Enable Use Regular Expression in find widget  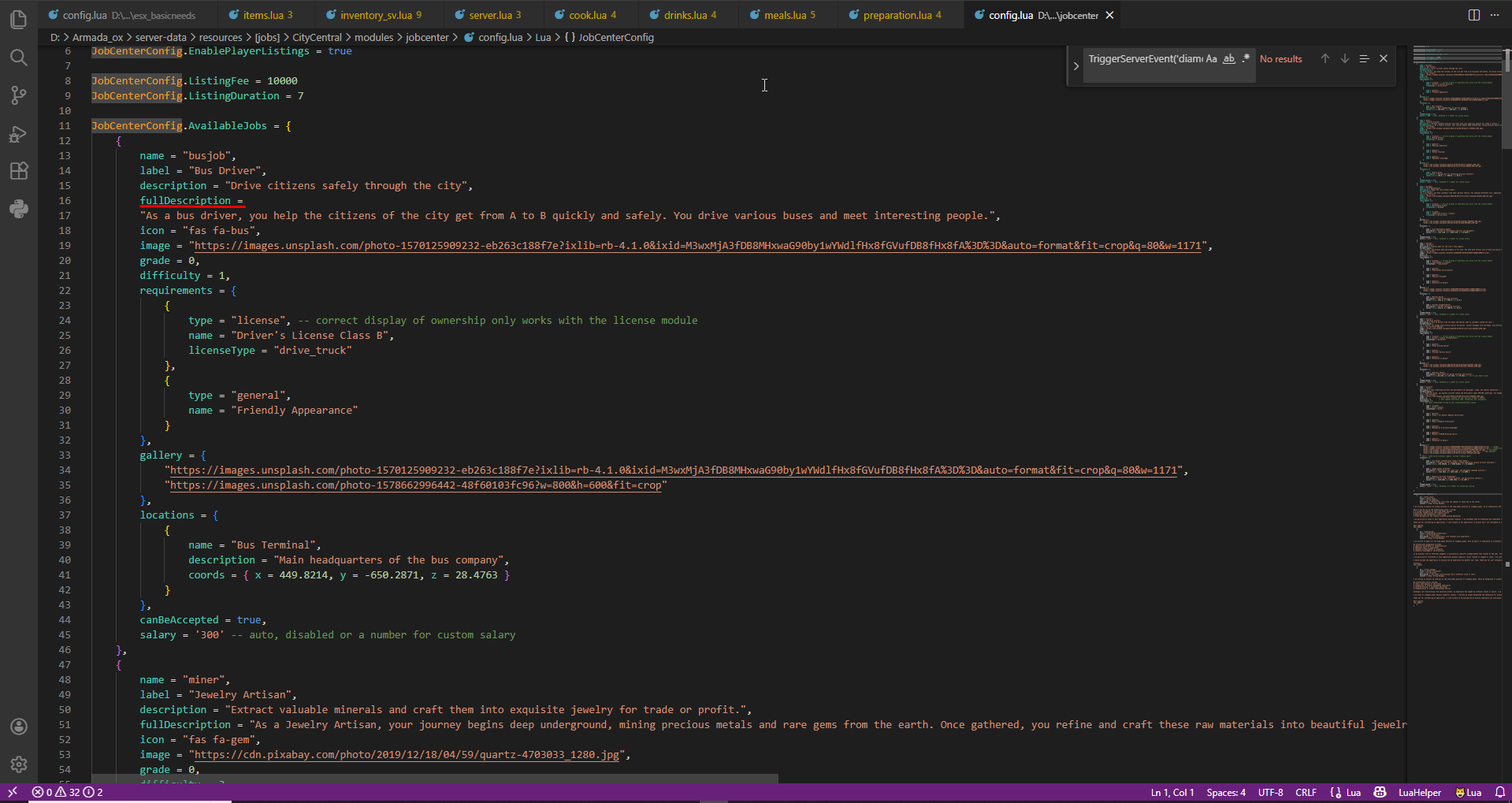pyautogui.click(x=1246, y=59)
